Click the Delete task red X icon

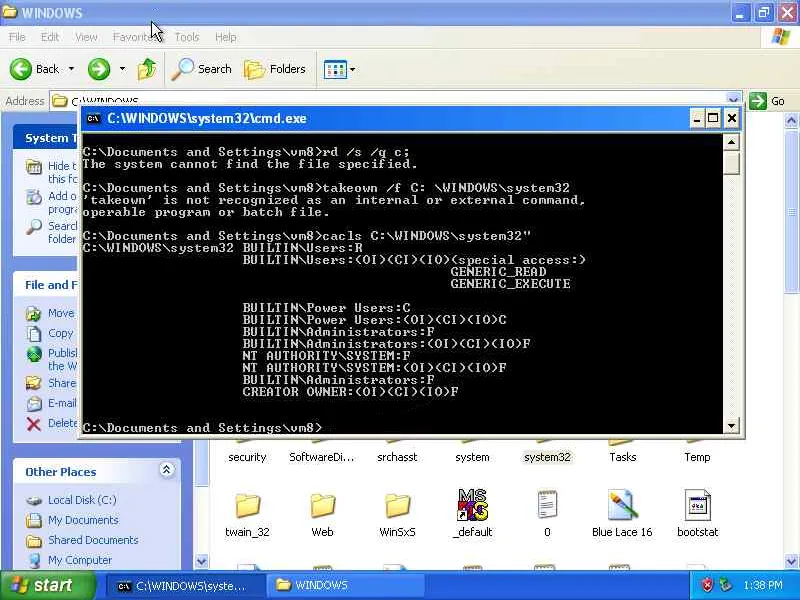click(x=34, y=424)
